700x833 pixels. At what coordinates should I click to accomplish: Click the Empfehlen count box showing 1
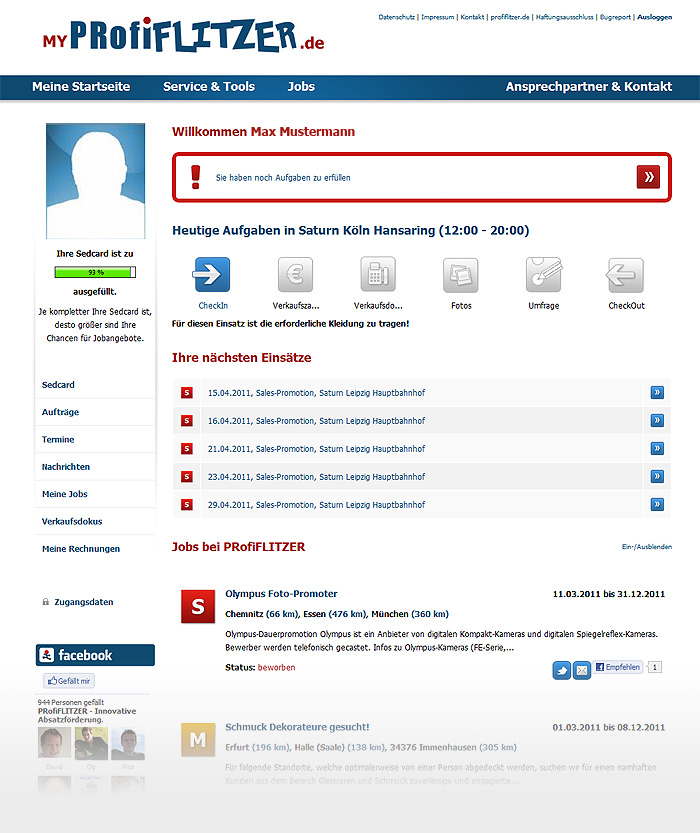click(655, 667)
